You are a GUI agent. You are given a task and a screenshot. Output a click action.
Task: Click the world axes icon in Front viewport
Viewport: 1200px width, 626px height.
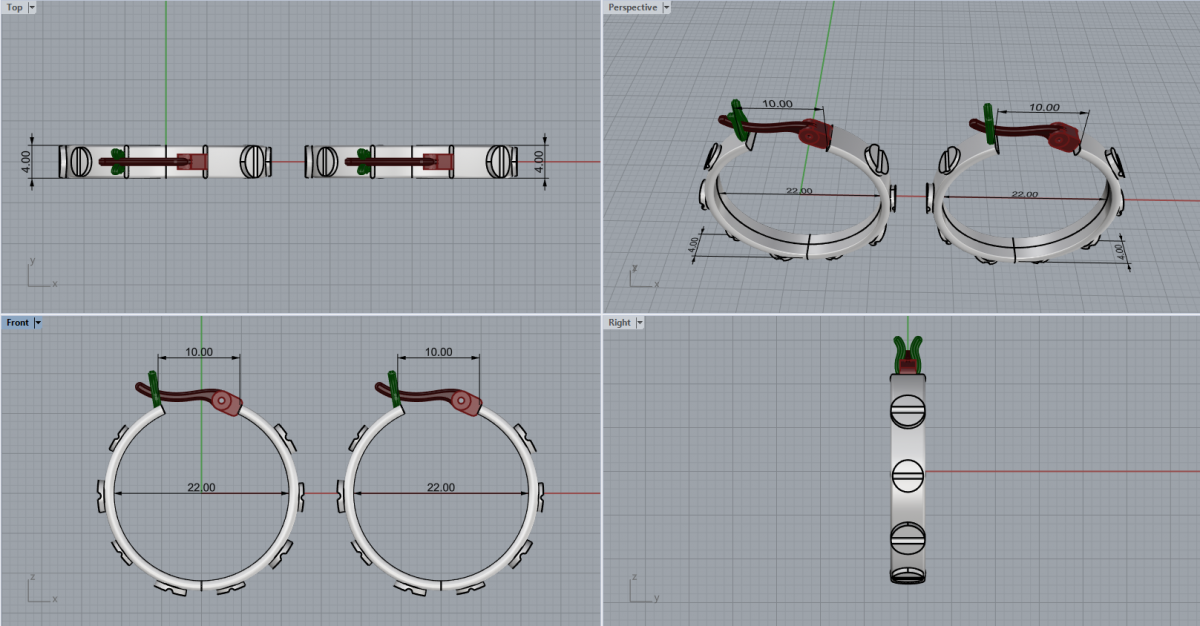40,588
